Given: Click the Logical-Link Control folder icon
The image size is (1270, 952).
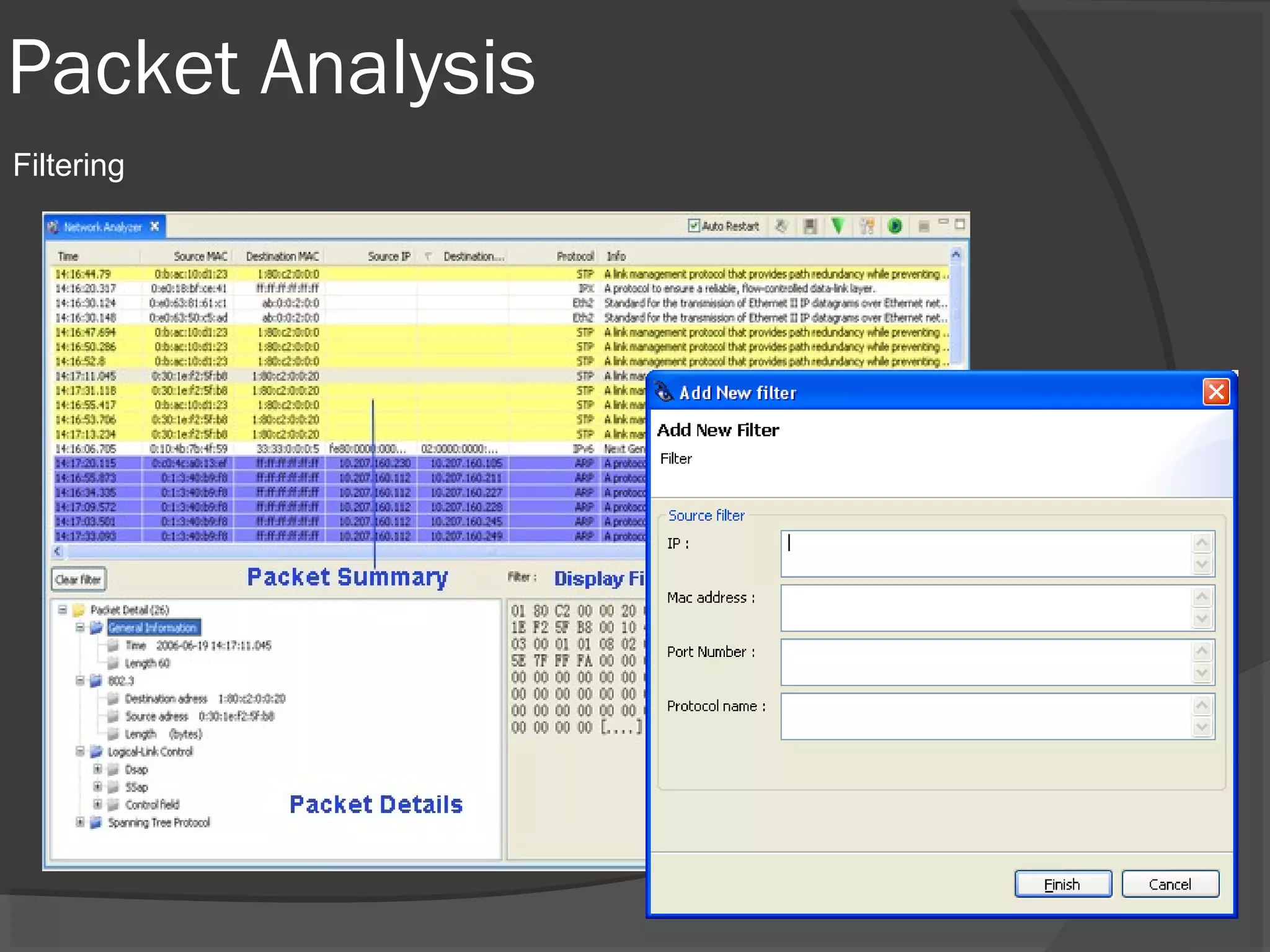Looking at the screenshot, I should (95, 752).
